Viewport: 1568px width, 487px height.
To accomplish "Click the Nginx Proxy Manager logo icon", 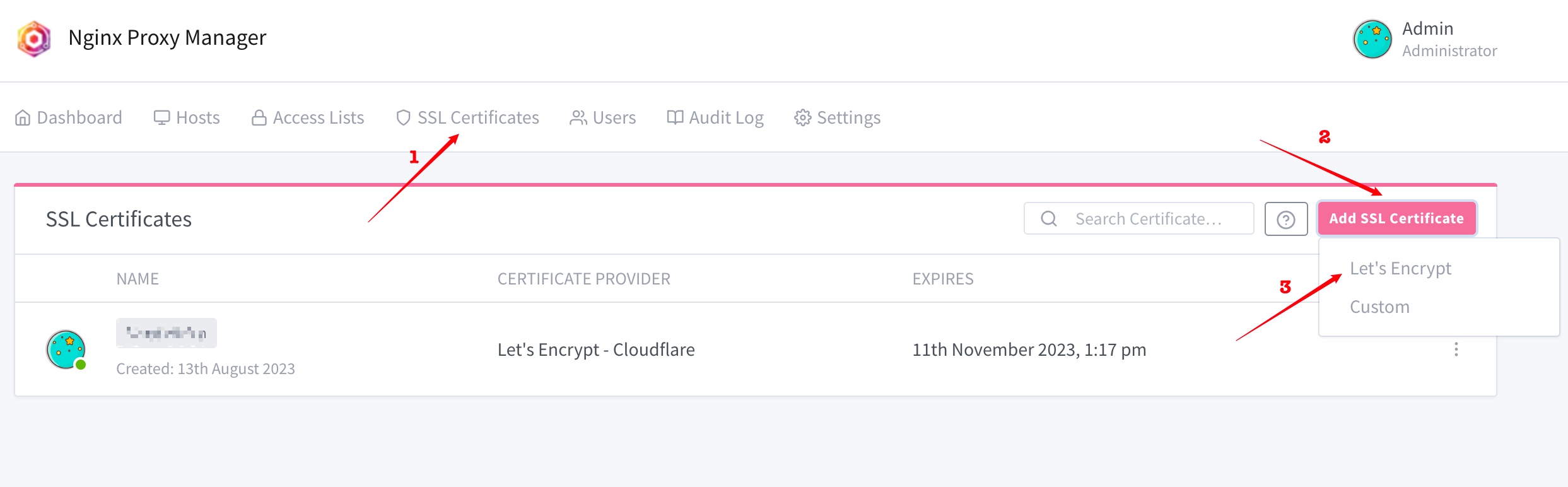I will click(x=34, y=38).
